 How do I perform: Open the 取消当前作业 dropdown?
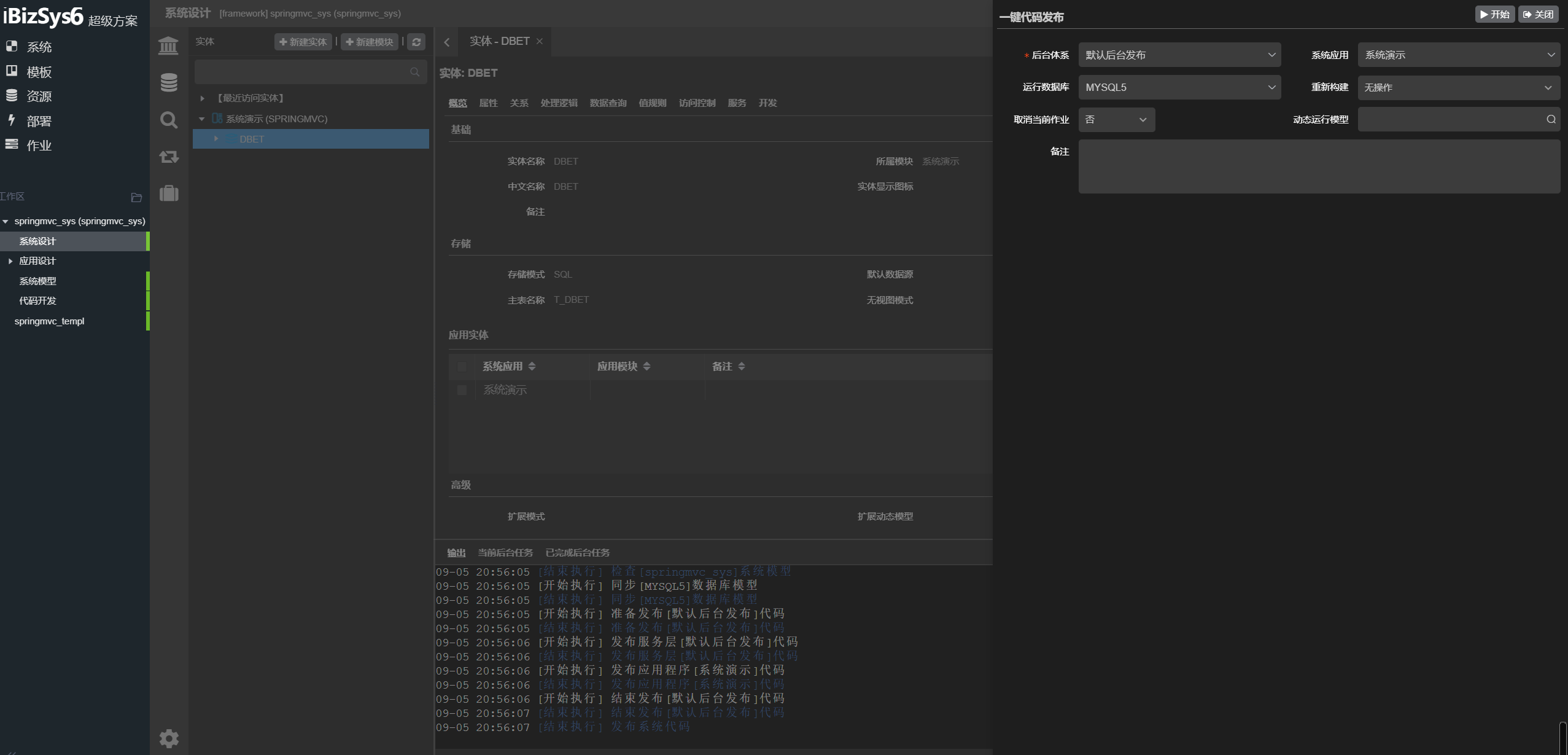[x=1117, y=120]
